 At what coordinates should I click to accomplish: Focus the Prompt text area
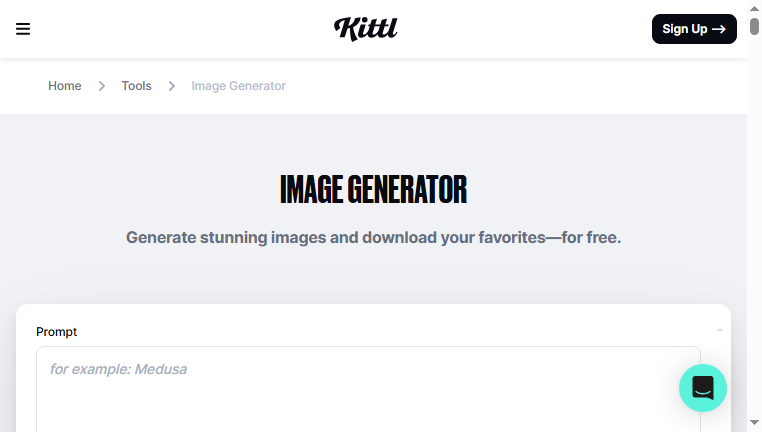click(x=368, y=389)
